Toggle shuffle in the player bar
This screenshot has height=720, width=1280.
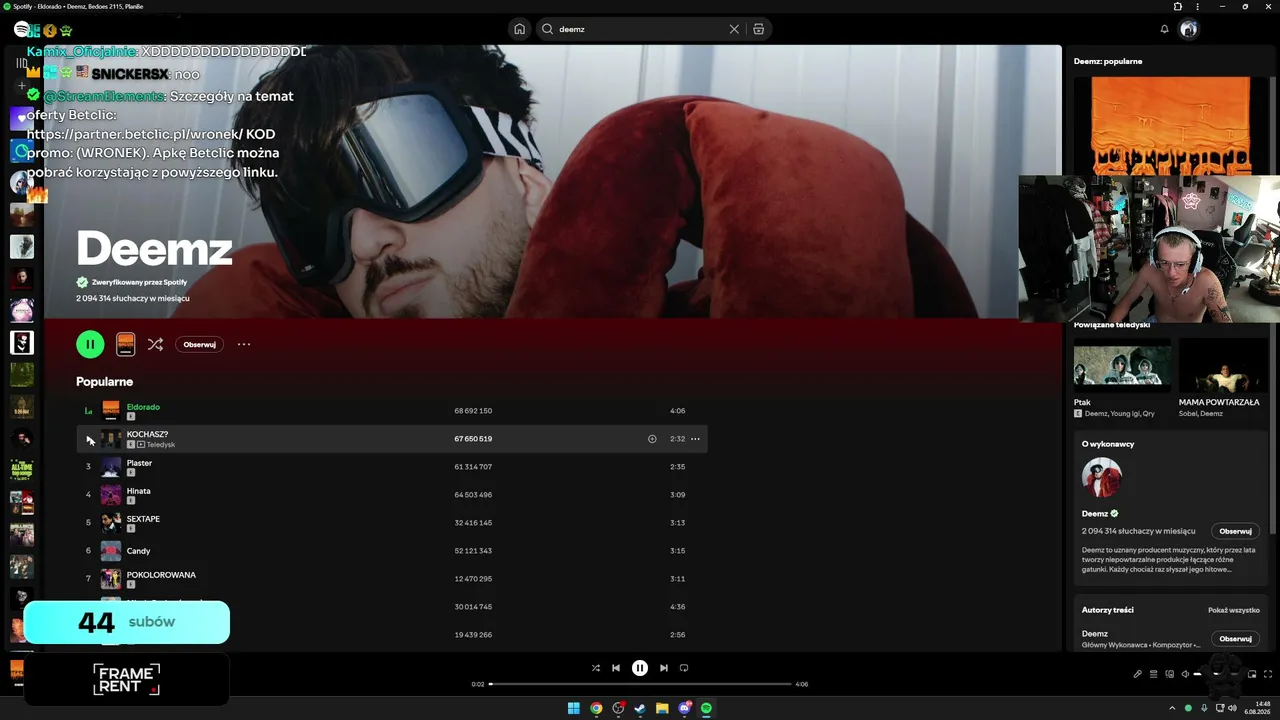click(x=596, y=668)
